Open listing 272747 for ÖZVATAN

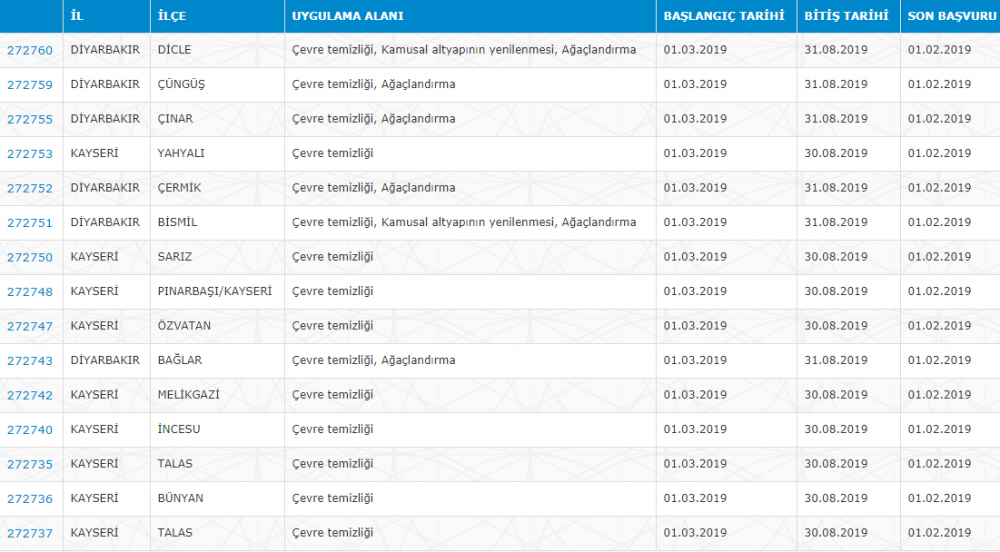pyautogui.click(x=30, y=326)
